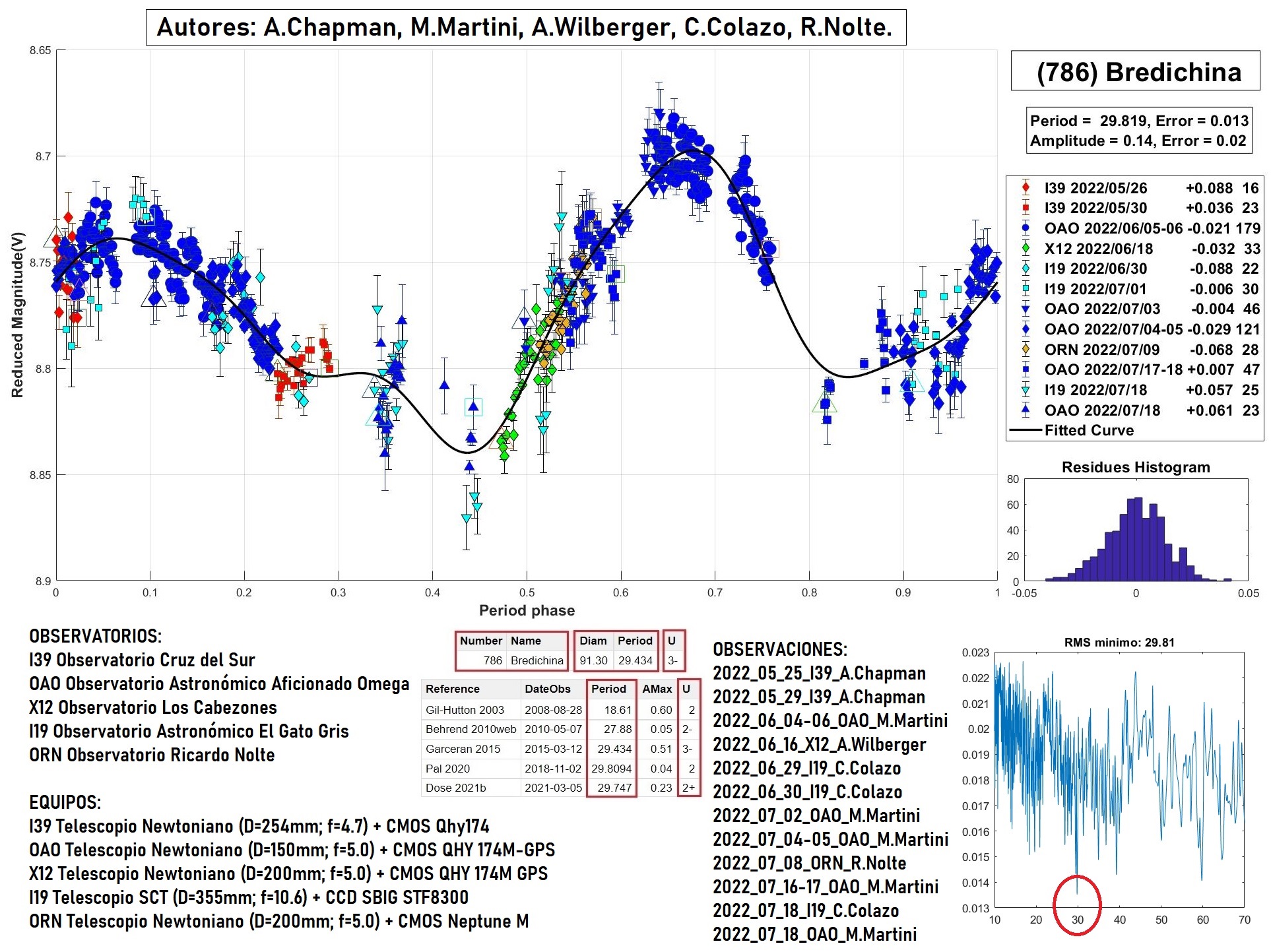Click X12 Observatorio Los Cabezones line
The image size is (1271, 952).
tap(153, 707)
